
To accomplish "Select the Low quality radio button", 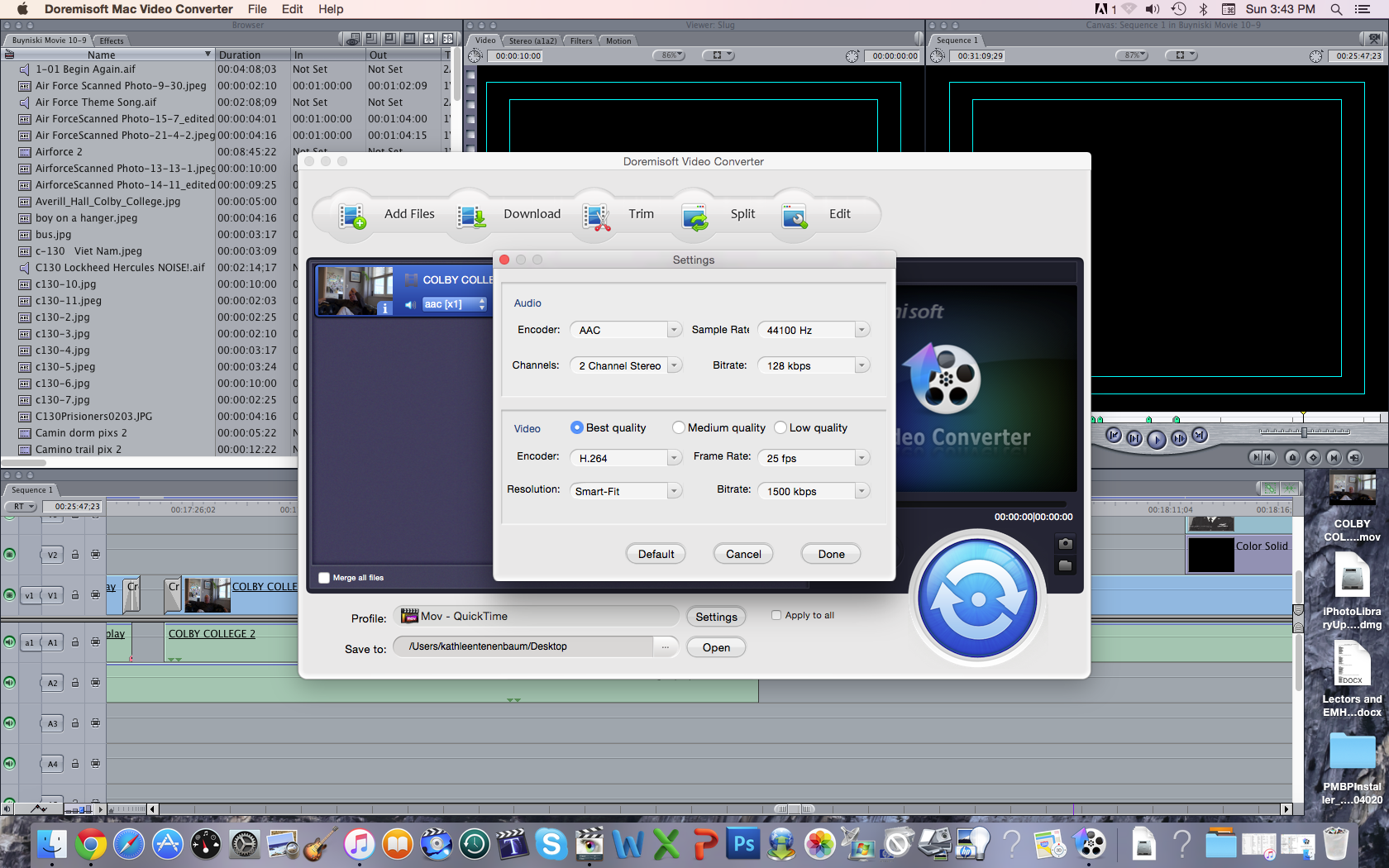I will (780, 427).
